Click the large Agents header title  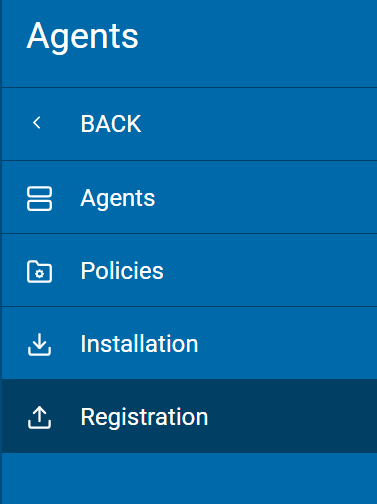82,37
